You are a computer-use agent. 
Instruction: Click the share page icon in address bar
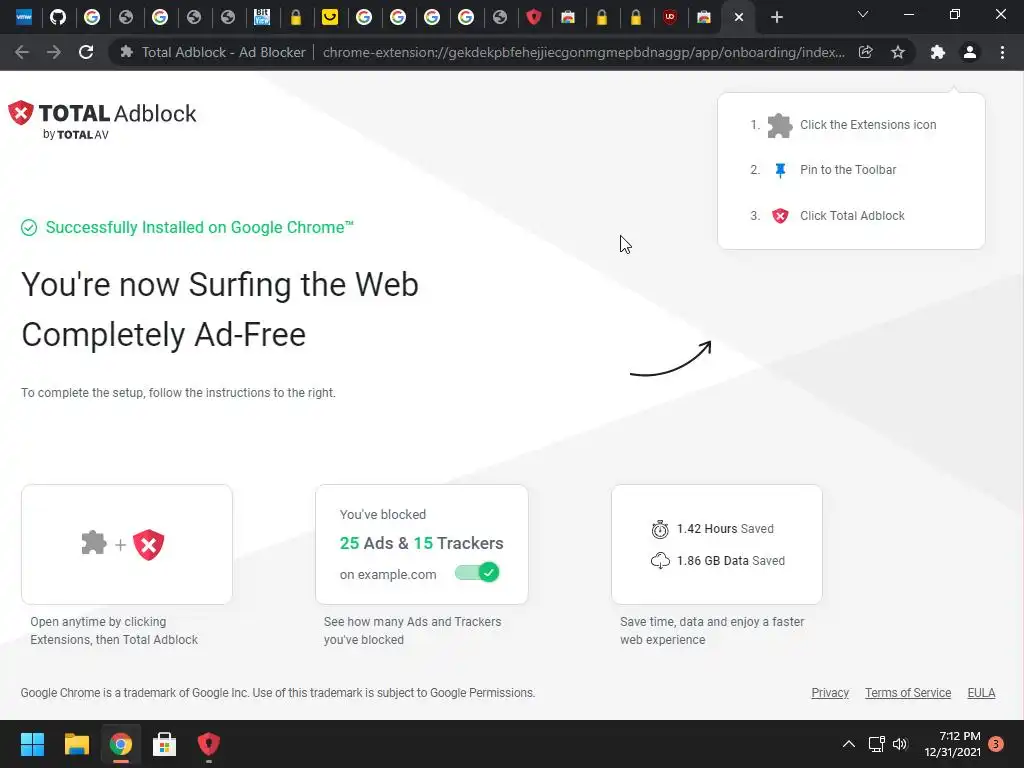866,52
